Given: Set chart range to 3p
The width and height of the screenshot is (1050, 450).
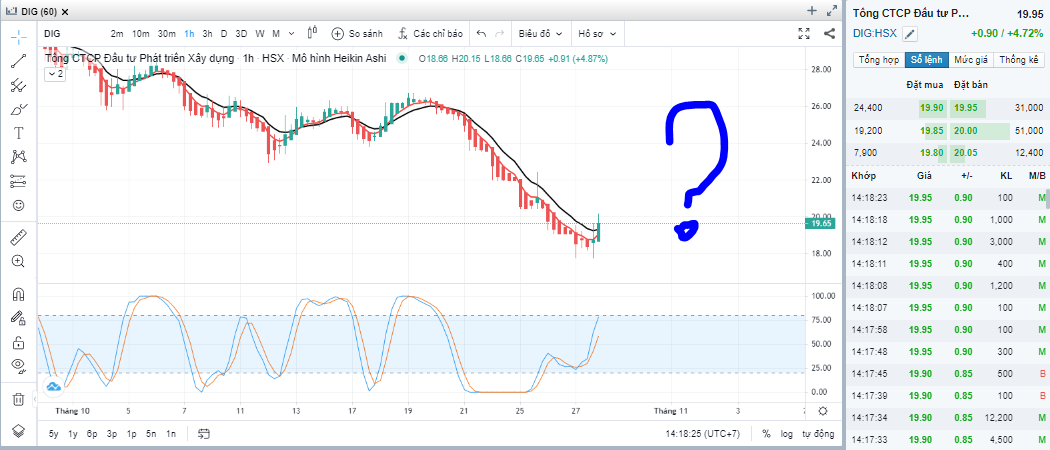Looking at the screenshot, I should pos(112,434).
